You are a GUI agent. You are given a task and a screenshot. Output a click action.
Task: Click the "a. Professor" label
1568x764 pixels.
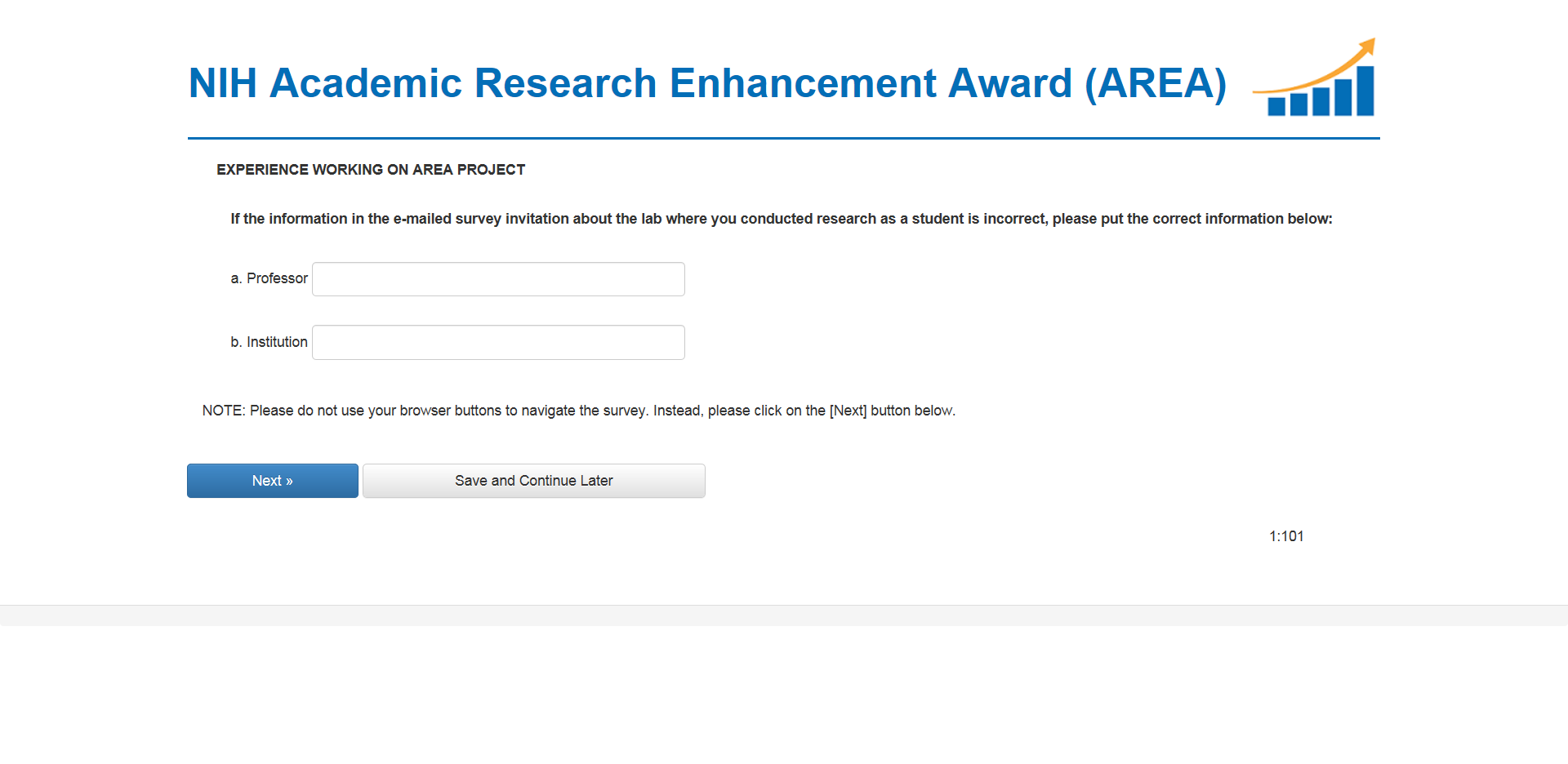269,278
